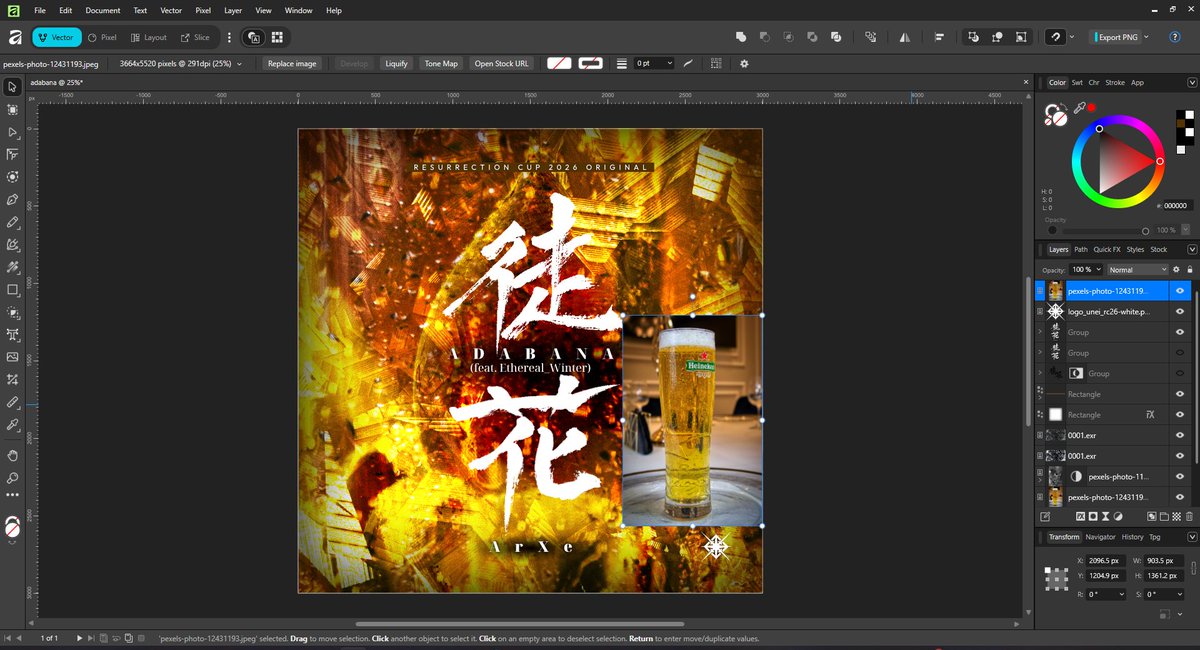The width and height of the screenshot is (1200, 650).
Task: Add a layer mask from Layers panel
Action: tap(1093, 516)
